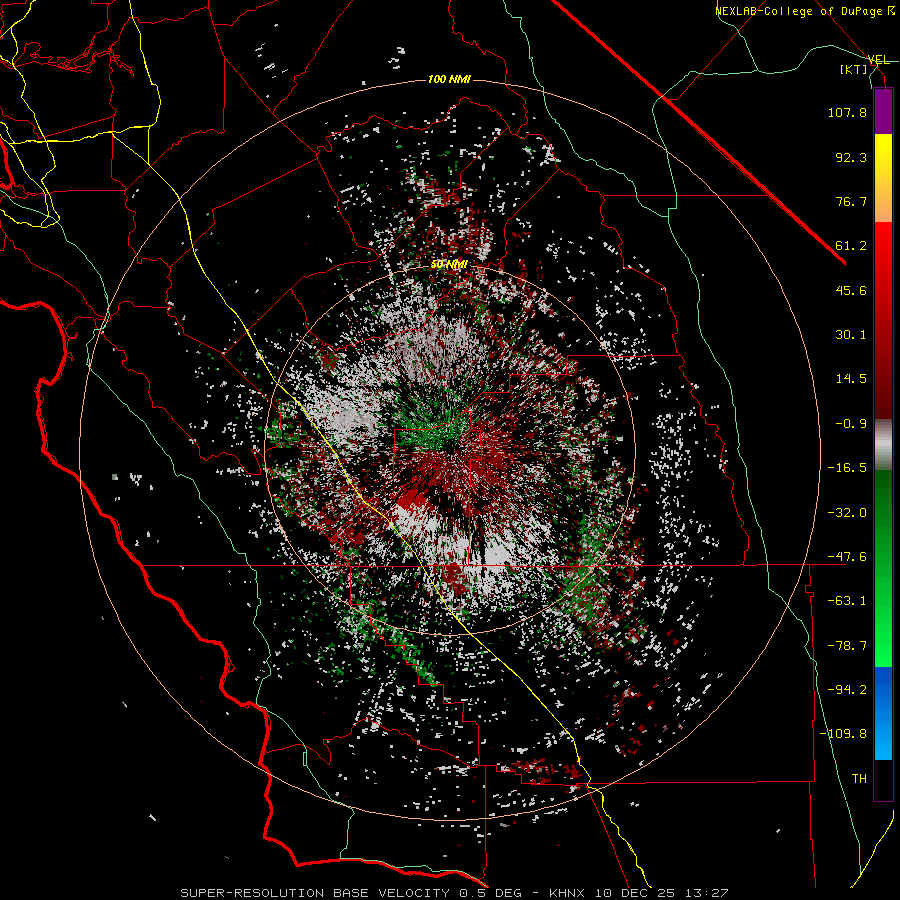Click the -94.2 scale value
The image size is (900, 900).
coord(847,690)
